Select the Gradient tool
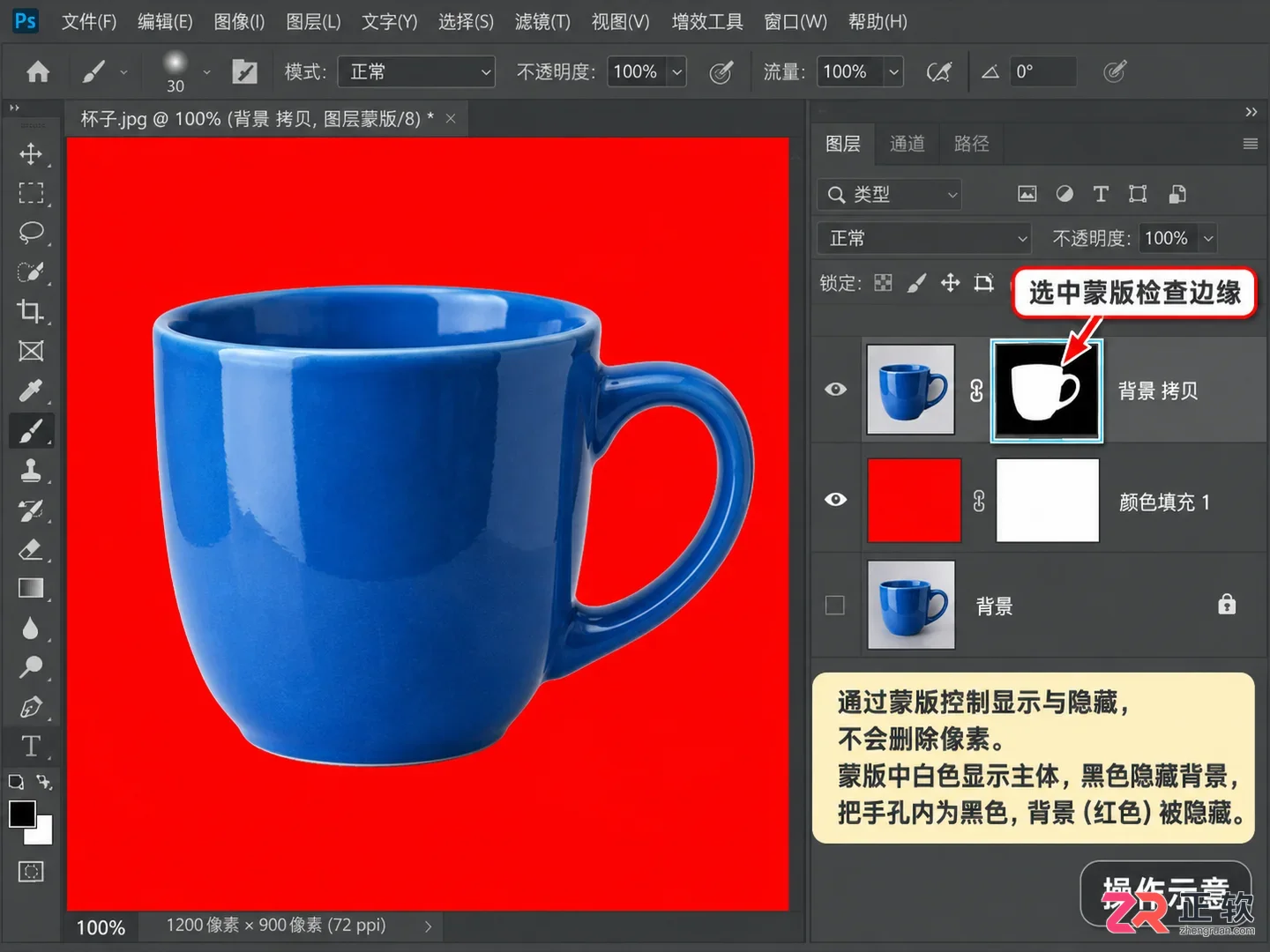Screen dimensions: 1270x952 coord(31,588)
